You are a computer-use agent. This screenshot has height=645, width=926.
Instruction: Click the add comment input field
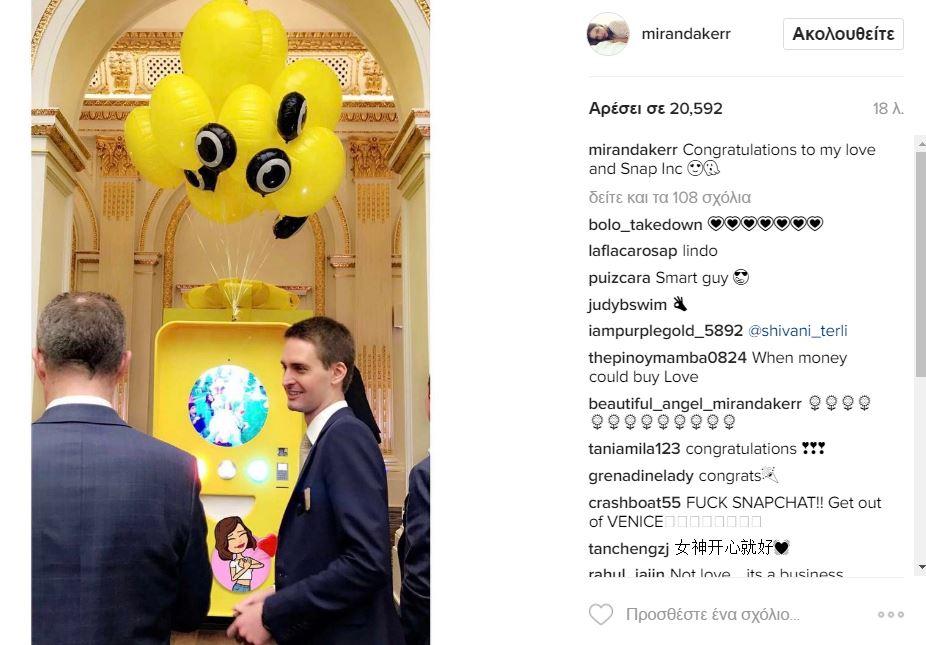click(x=713, y=614)
